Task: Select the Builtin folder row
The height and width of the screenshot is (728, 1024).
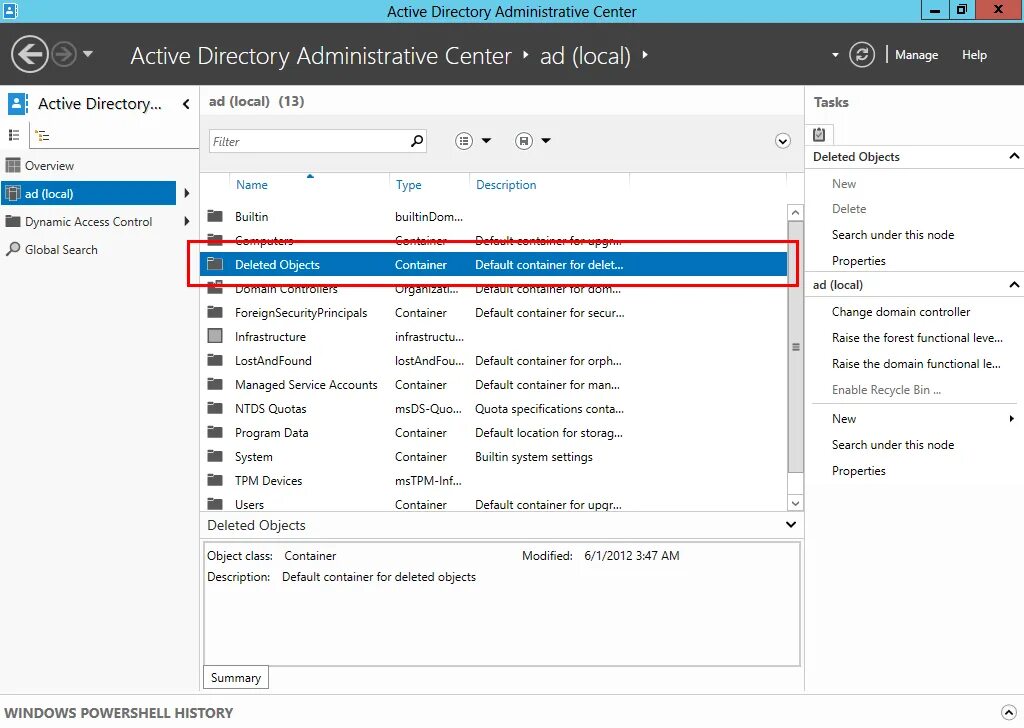Action: pos(493,217)
